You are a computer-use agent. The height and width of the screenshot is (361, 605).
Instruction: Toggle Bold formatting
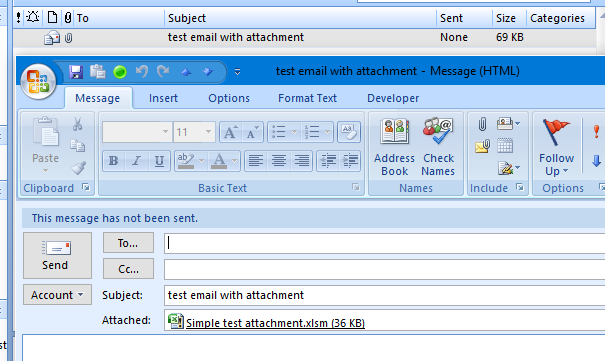[113, 160]
